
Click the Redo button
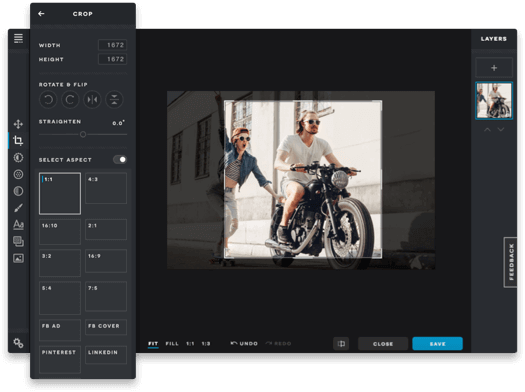(278, 343)
